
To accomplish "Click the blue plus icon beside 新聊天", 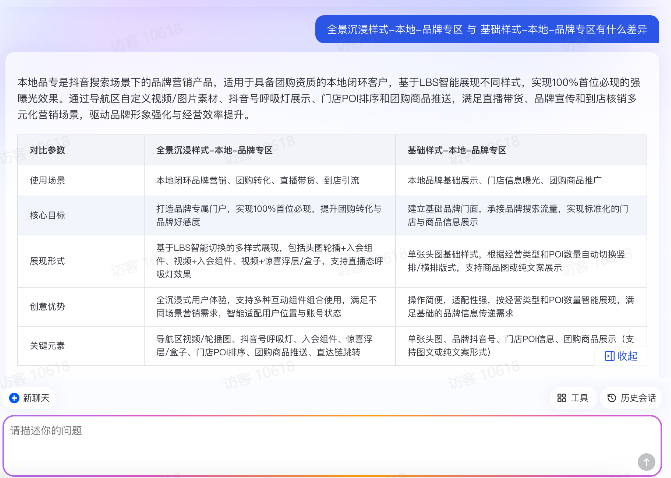I will click(14, 398).
